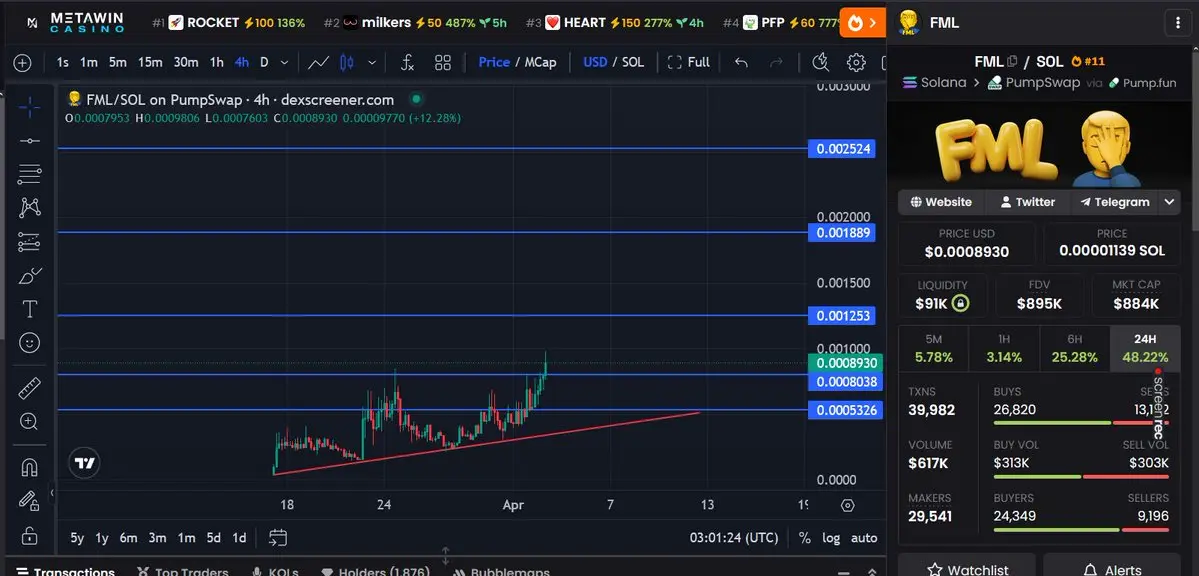Undo the last chart action
This screenshot has height=576, width=1199.
741,63
